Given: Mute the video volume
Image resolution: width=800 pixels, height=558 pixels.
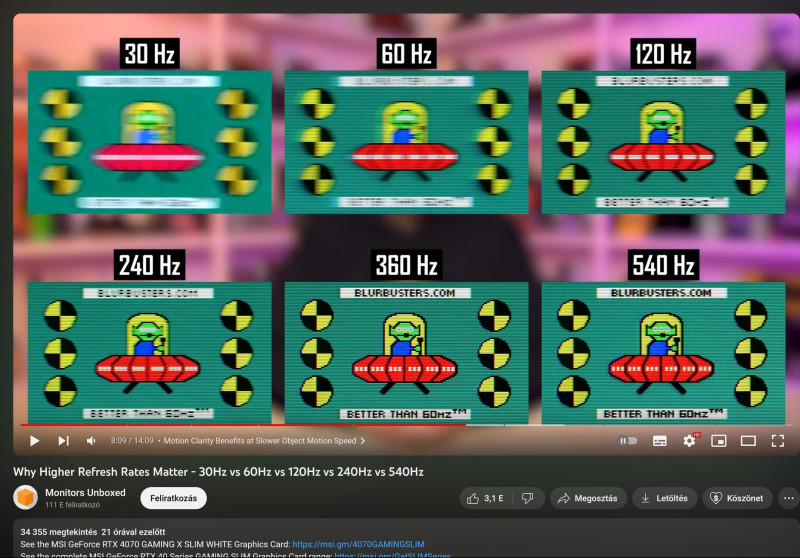Looking at the screenshot, I should click(x=91, y=441).
